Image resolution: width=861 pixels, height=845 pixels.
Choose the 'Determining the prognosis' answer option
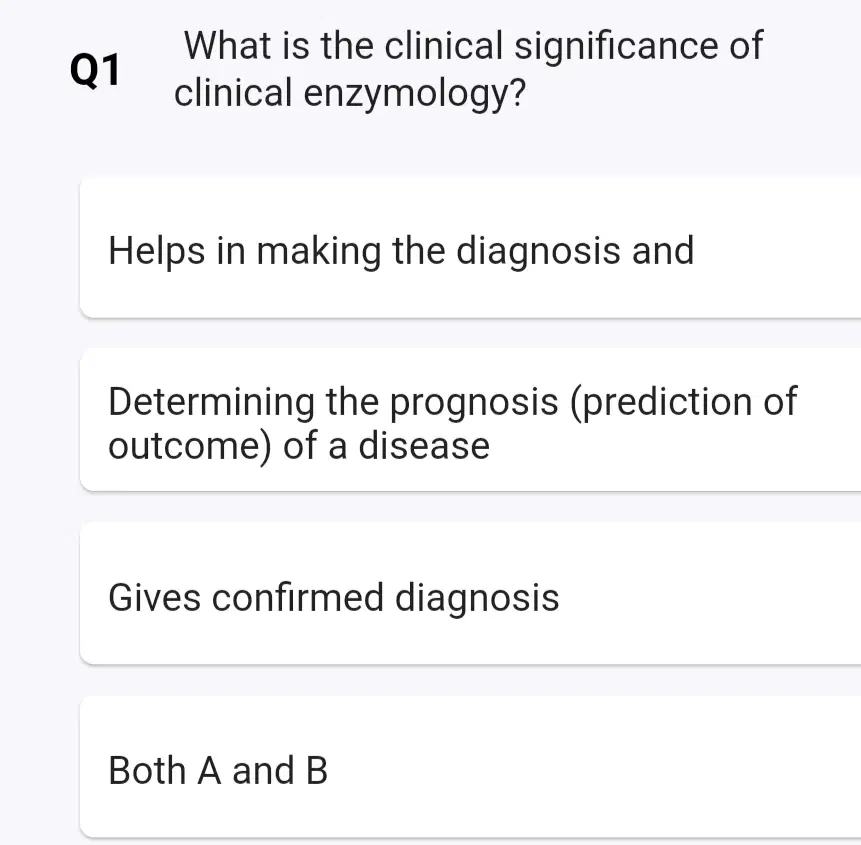pyautogui.click(x=470, y=421)
